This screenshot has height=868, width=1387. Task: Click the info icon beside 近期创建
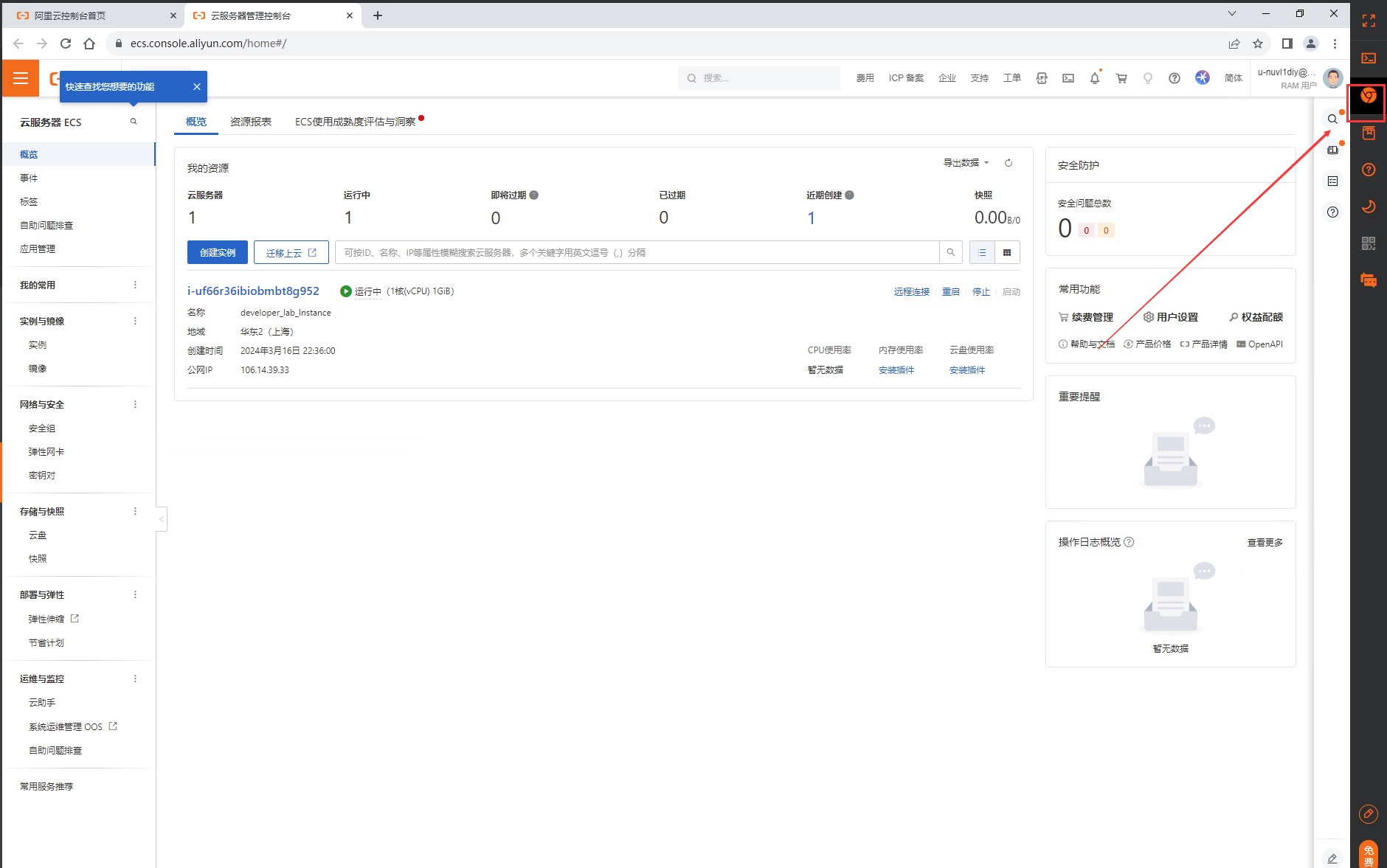coord(850,195)
